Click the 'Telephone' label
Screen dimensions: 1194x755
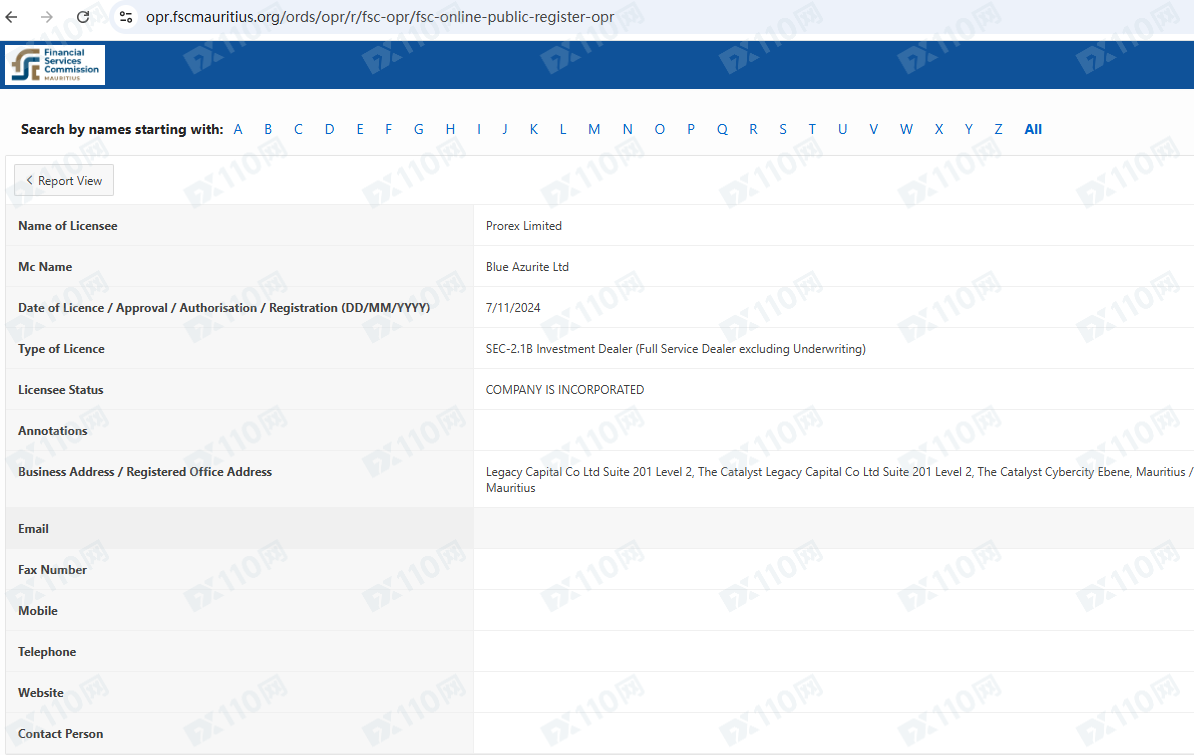47,652
